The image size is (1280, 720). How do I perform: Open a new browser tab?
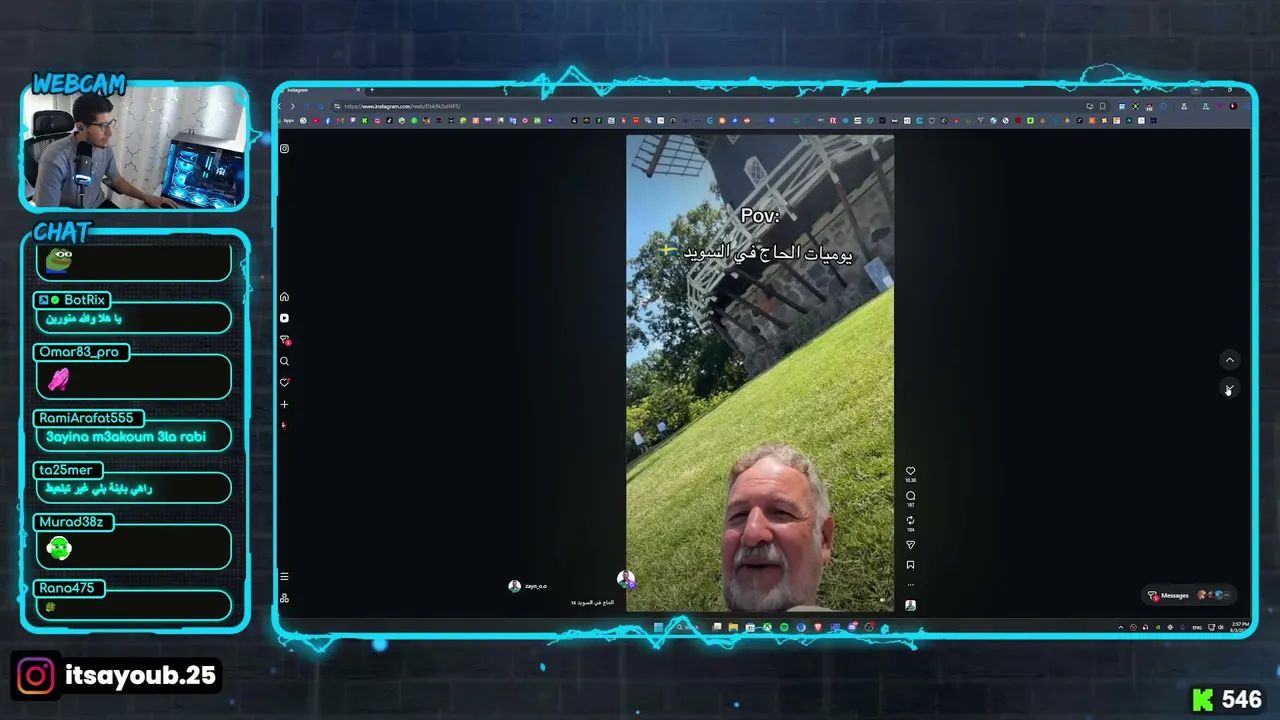pyautogui.click(x=372, y=90)
